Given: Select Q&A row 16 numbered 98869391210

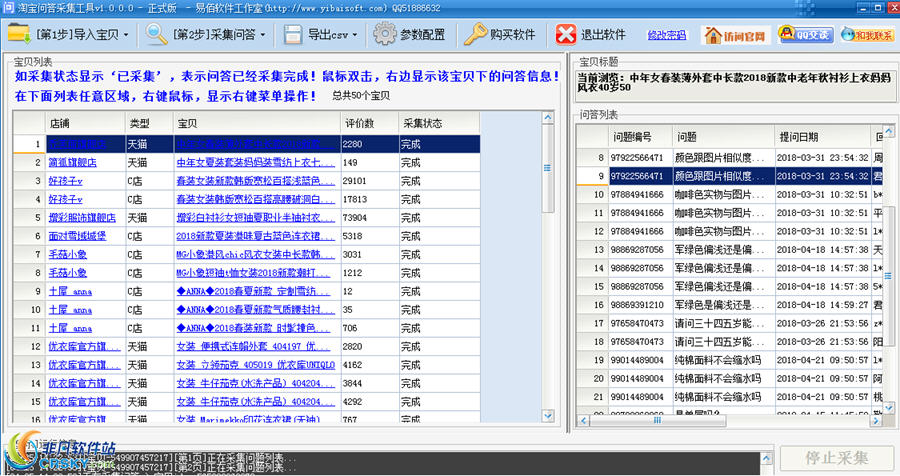Looking at the screenshot, I should [730, 304].
